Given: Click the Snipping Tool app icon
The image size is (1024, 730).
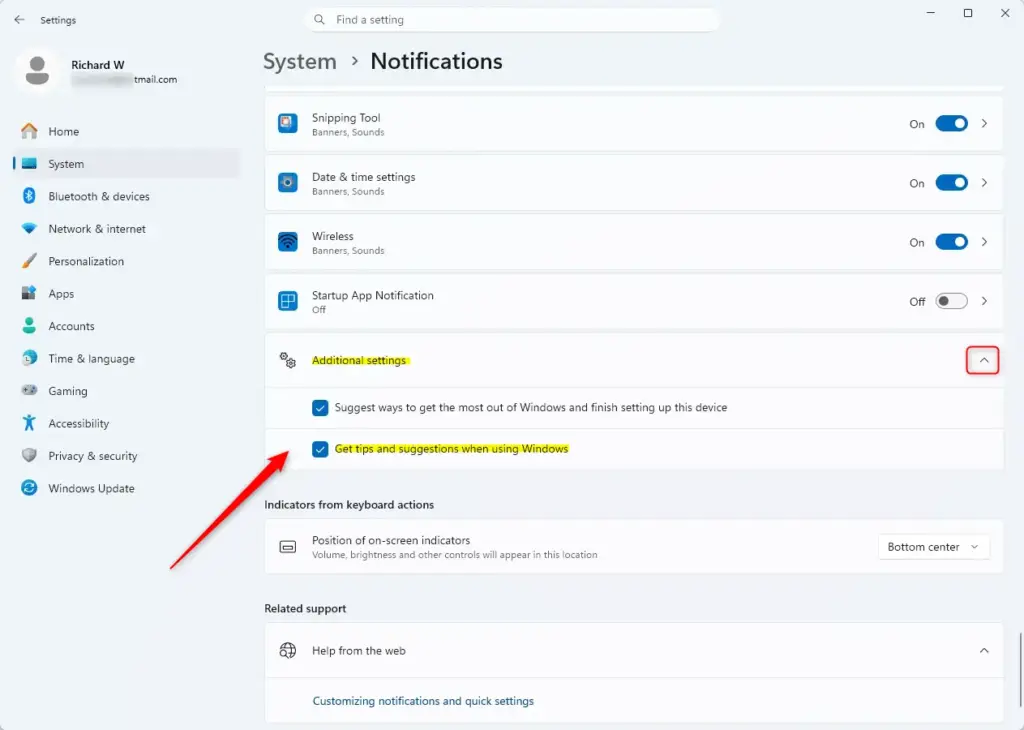Looking at the screenshot, I should 287,123.
